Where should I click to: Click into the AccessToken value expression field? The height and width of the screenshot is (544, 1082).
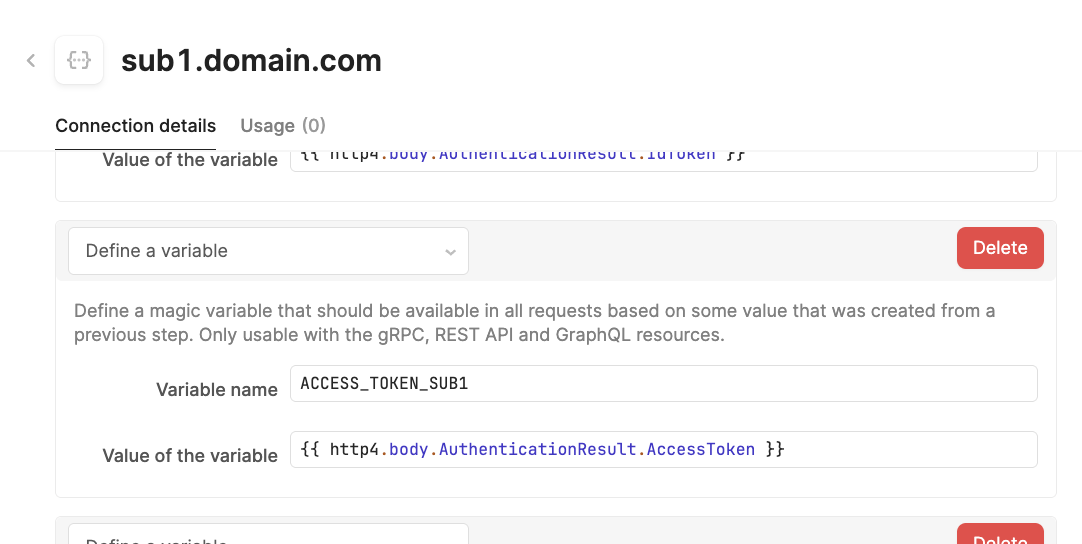pyautogui.click(x=663, y=449)
